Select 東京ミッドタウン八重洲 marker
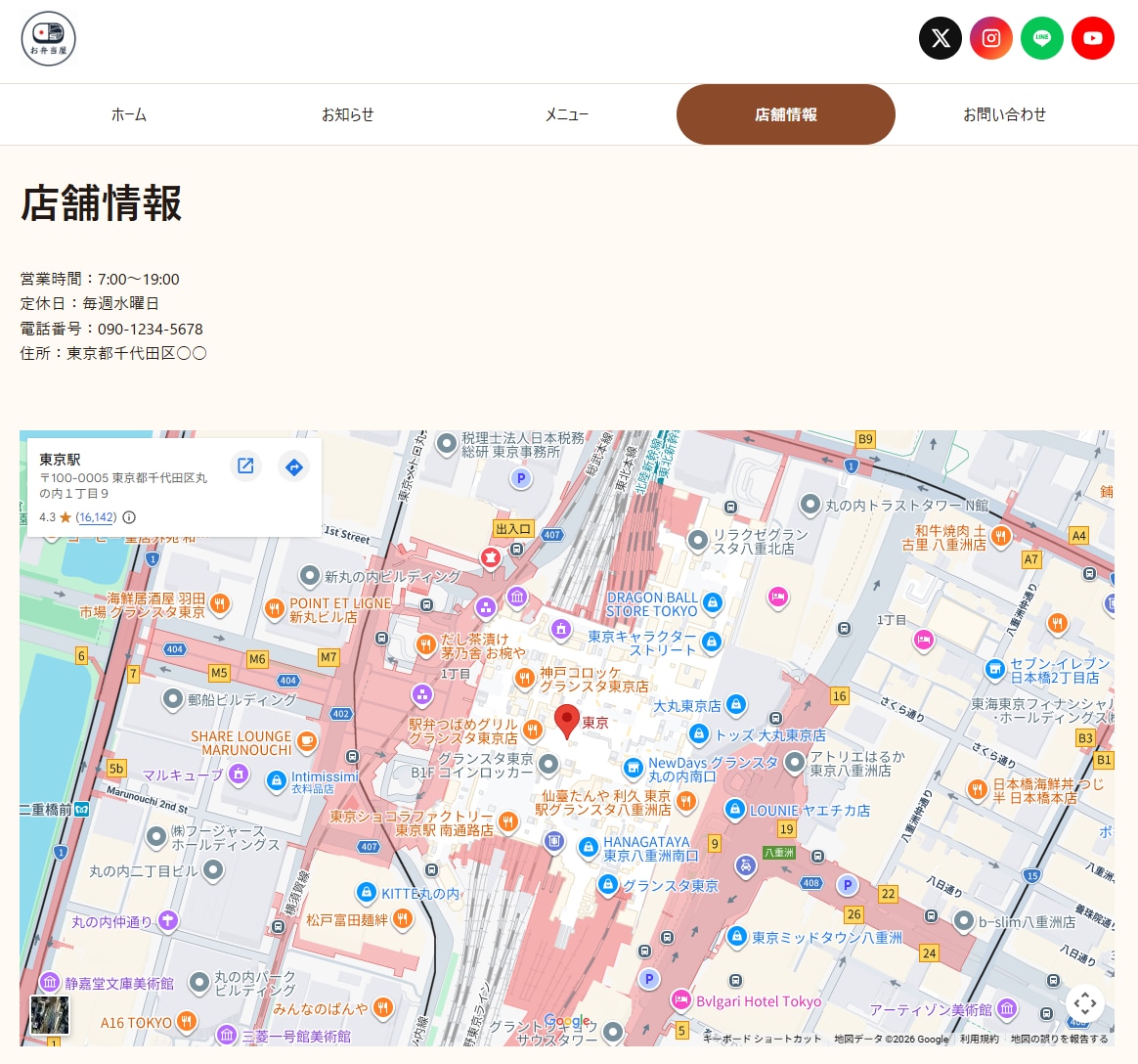This screenshot has height=1064, width=1138. click(736, 936)
